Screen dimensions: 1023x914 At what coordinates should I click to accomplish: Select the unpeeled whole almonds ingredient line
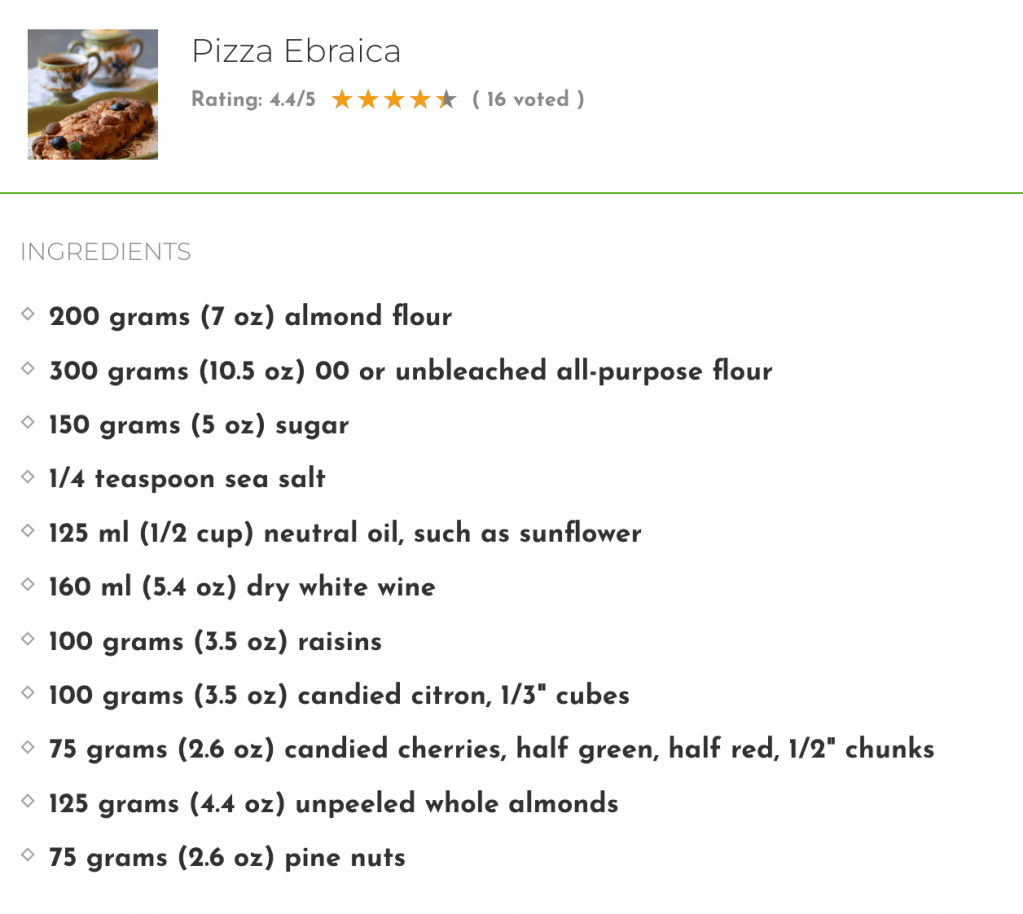(x=333, y=802)
